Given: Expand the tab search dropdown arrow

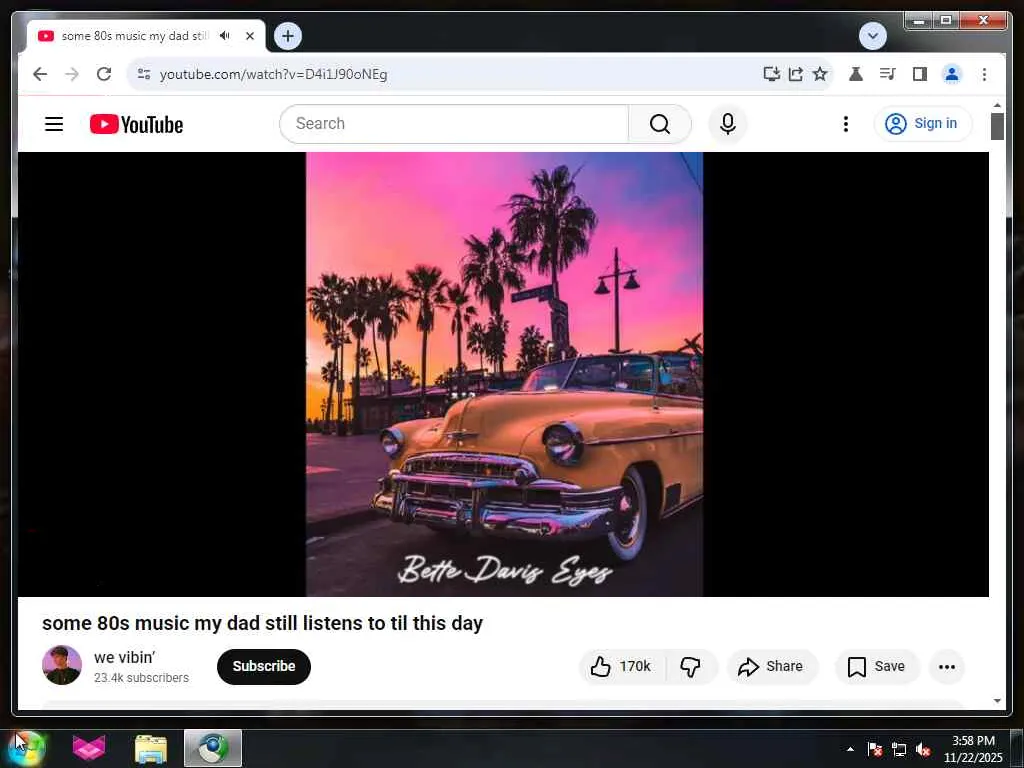Looking at the screenshot, I should 872,36.
